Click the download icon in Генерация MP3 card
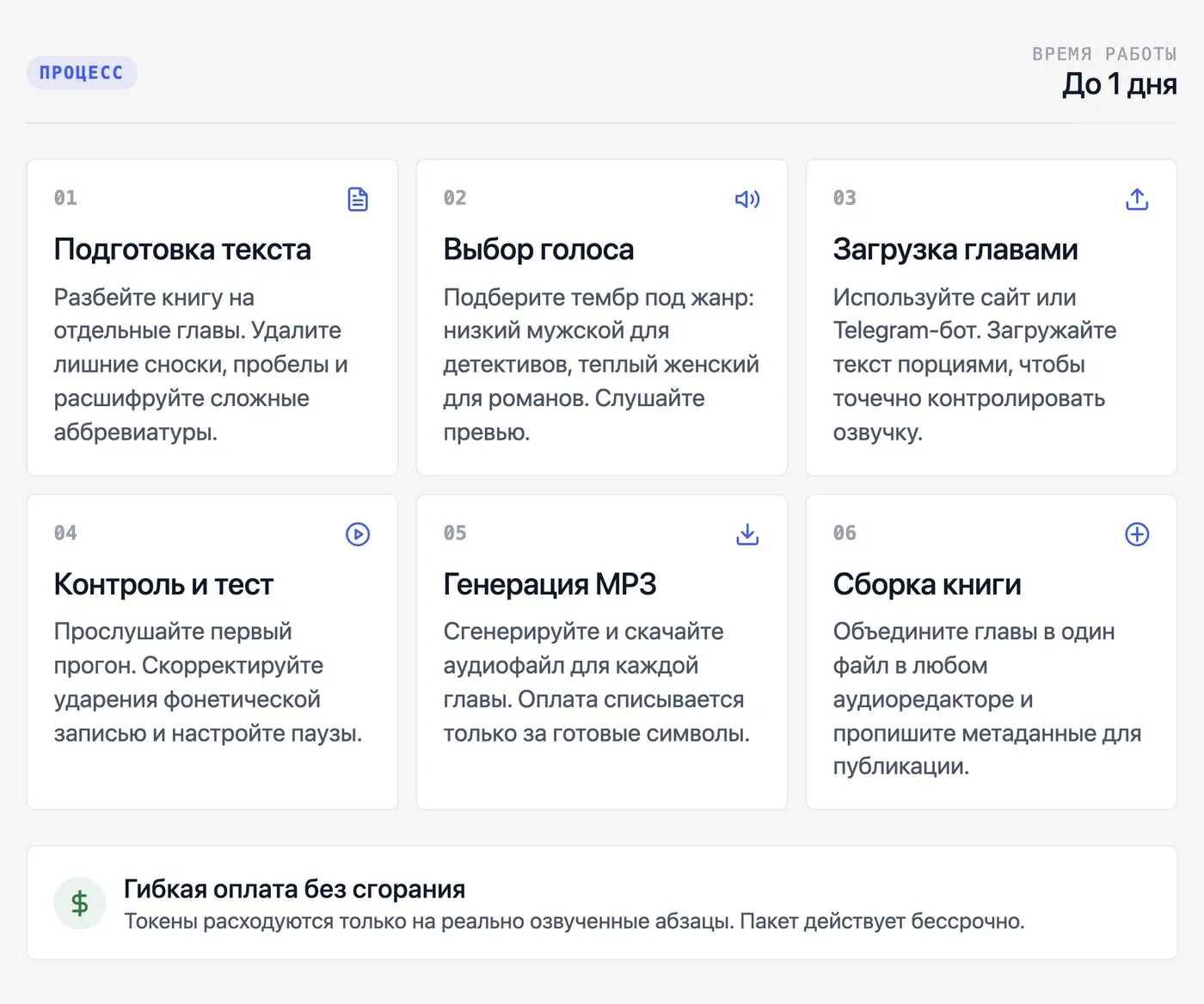The height and width of the screenshot is (1004, 1204). tap(747, 534)
